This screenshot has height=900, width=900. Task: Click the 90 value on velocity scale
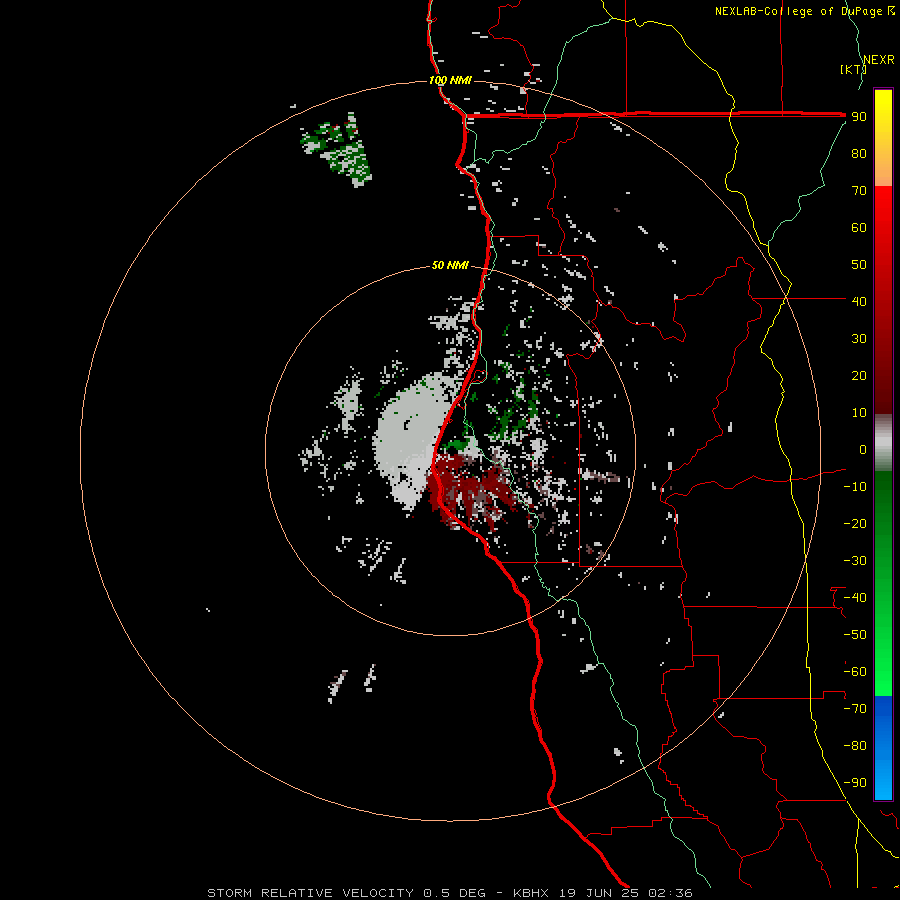[x=859, y=117]
